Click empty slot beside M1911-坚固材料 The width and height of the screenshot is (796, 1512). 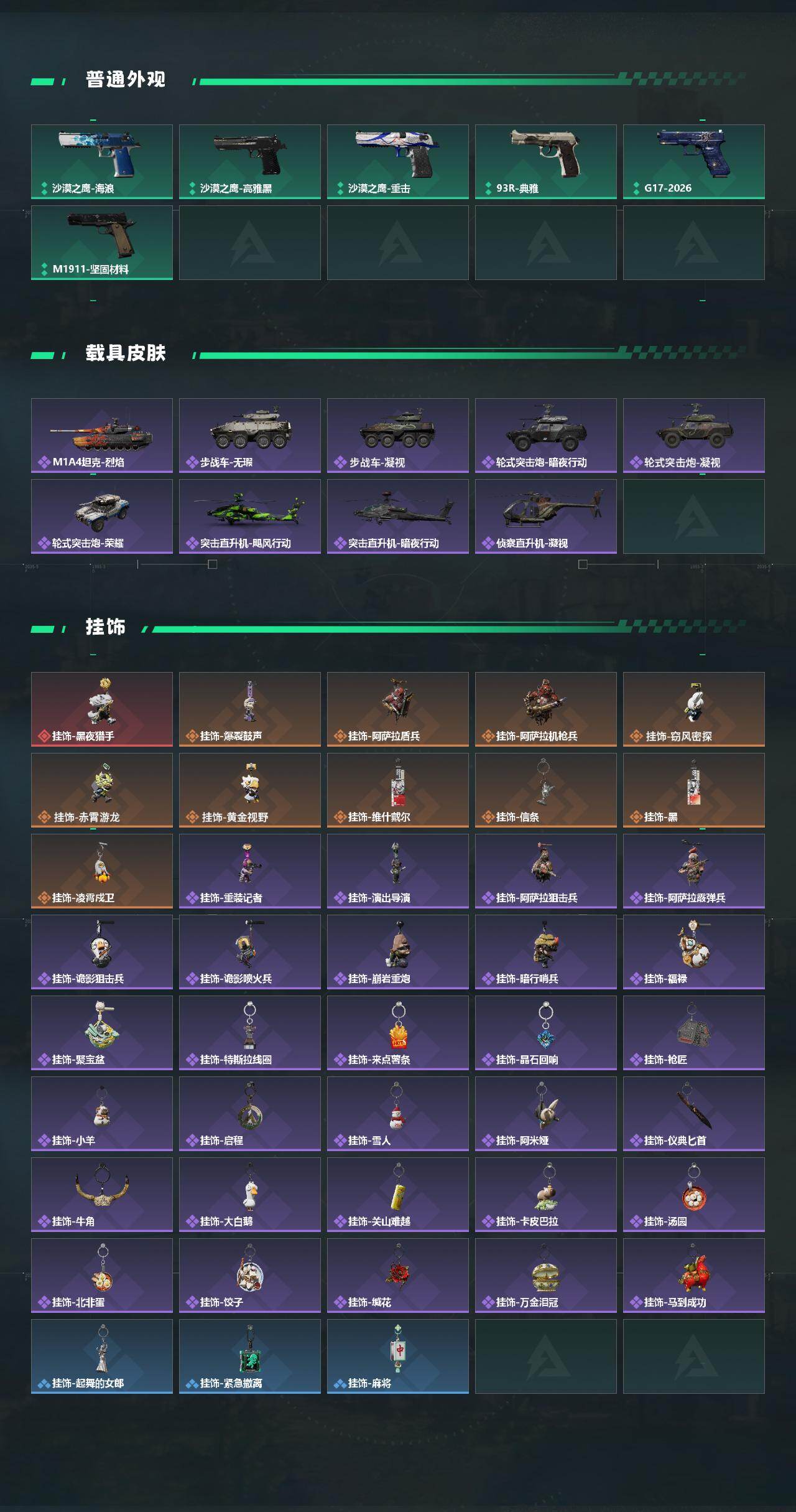point(250,243)
